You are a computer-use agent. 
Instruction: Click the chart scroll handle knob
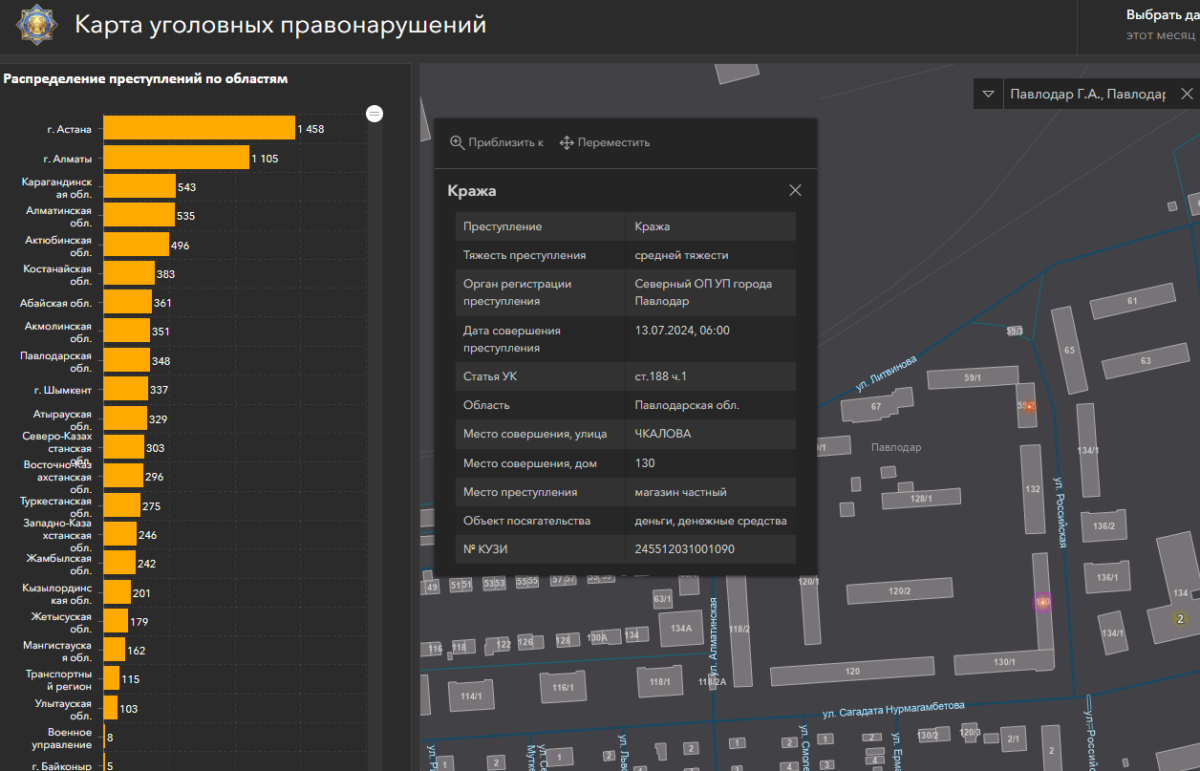pyautogui.click(x=375, y=113)
